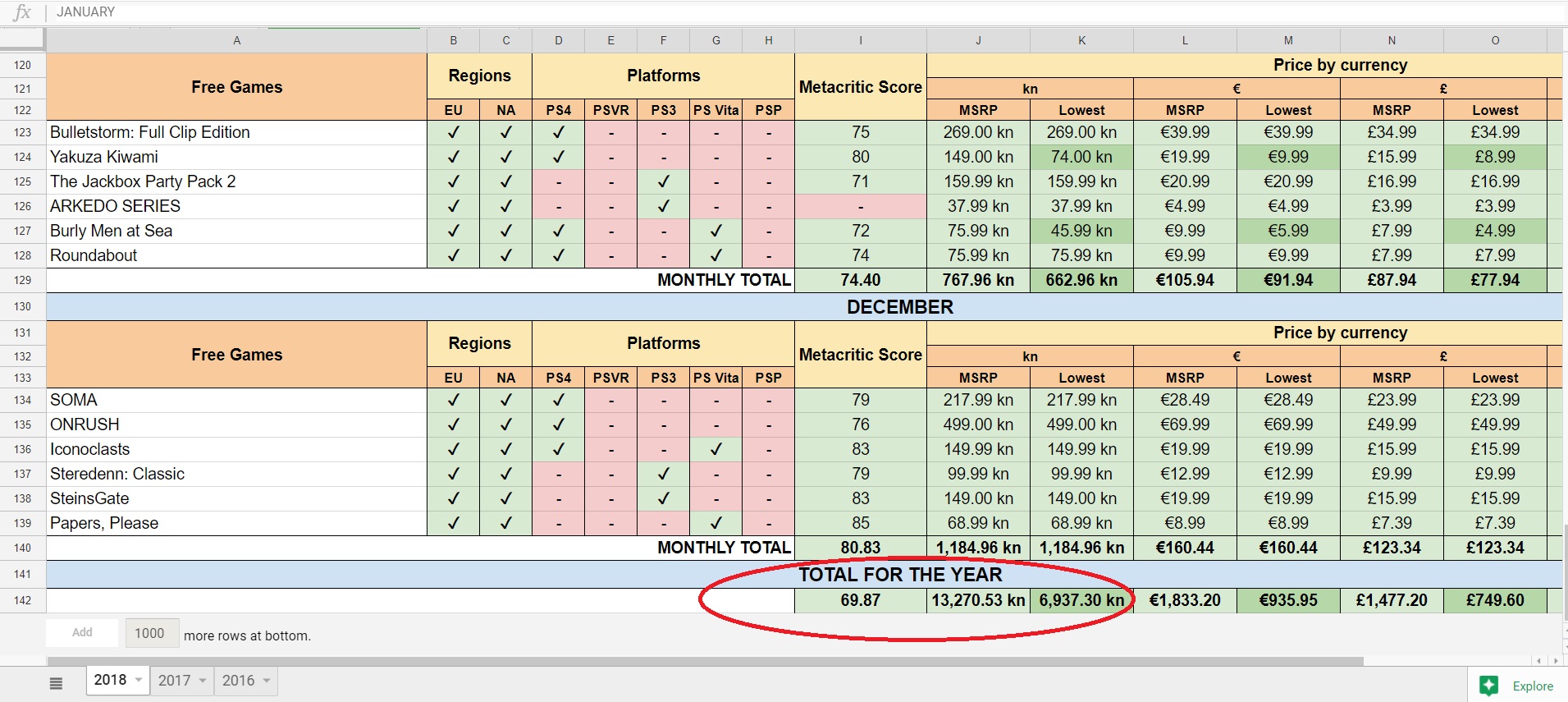Viewport: 1568px width, 702px height.
Task: Click the horizontal scrollbar thumb
Action: 704,661
